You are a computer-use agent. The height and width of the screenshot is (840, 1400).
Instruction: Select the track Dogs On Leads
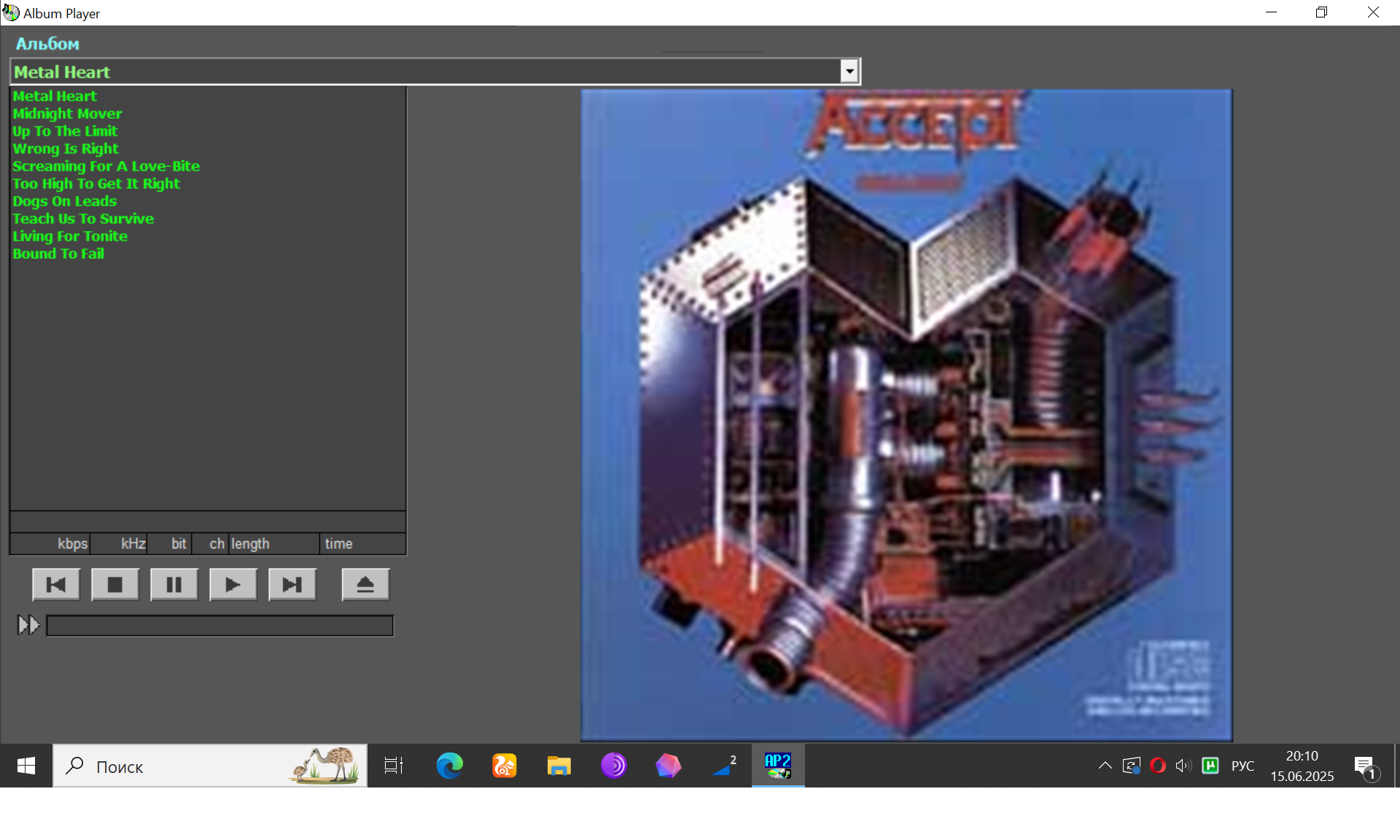tap(64, 201)
